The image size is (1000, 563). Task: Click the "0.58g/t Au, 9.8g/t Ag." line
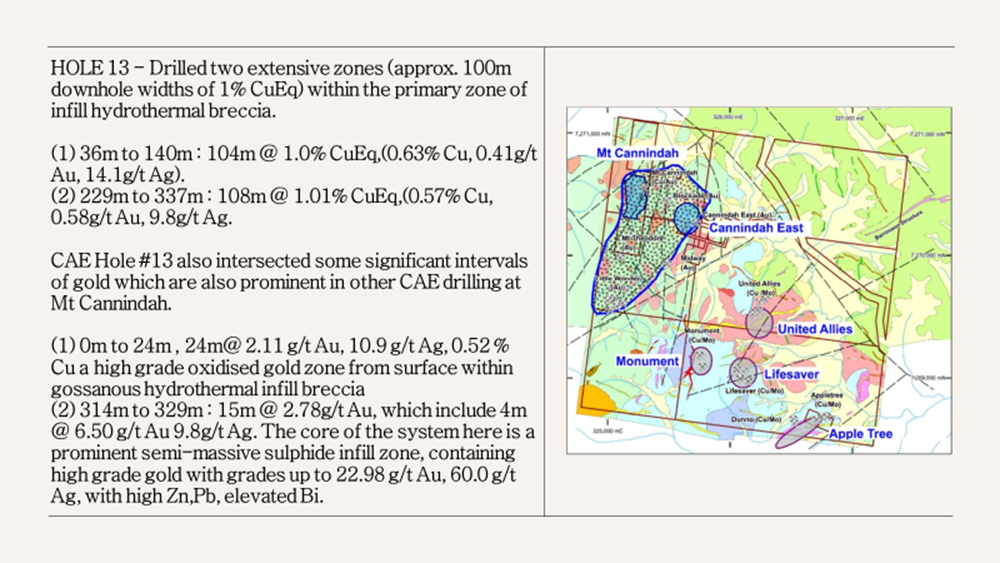pos(142,218)
